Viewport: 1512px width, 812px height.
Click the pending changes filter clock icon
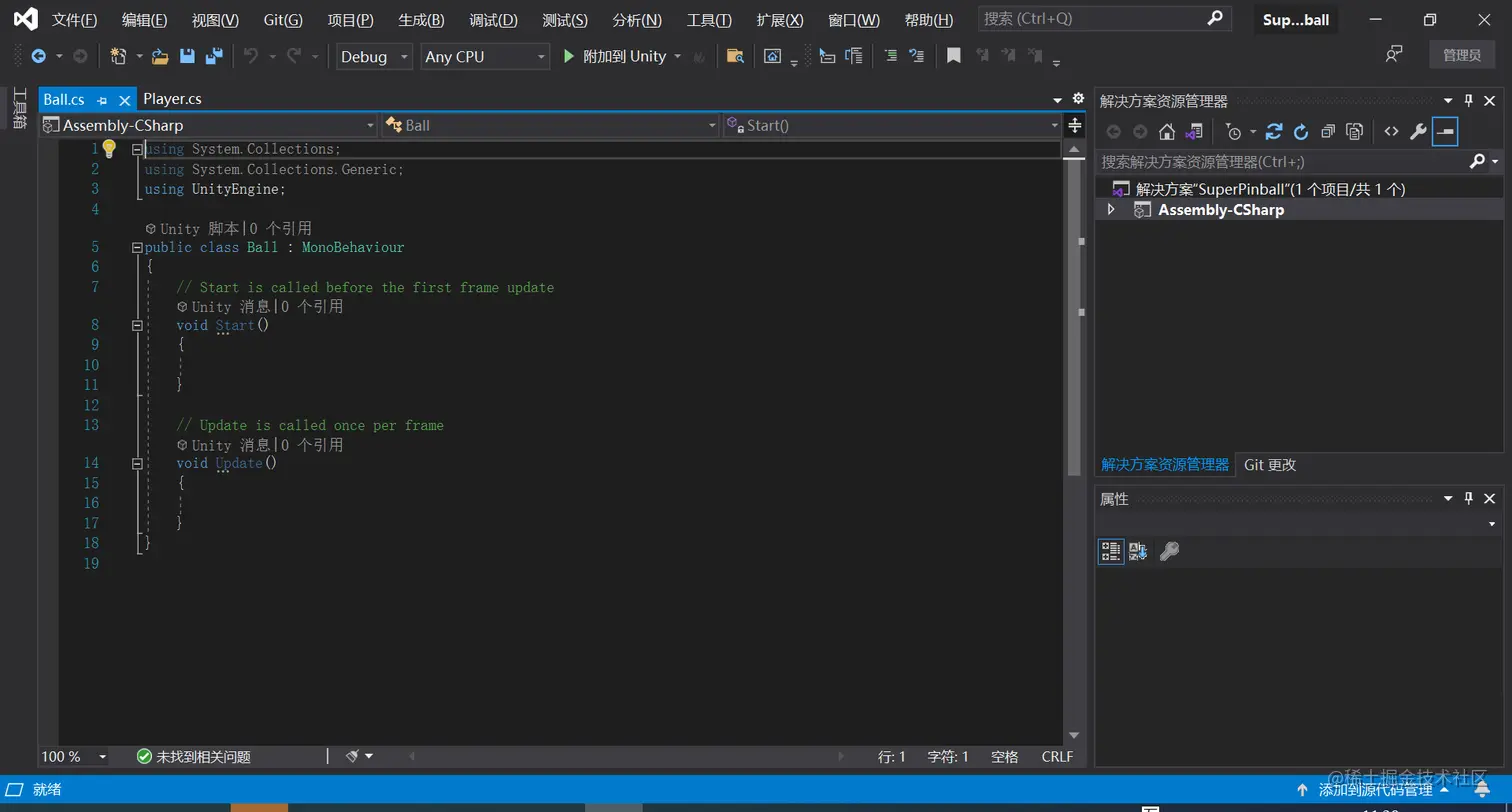point(1233,131)
